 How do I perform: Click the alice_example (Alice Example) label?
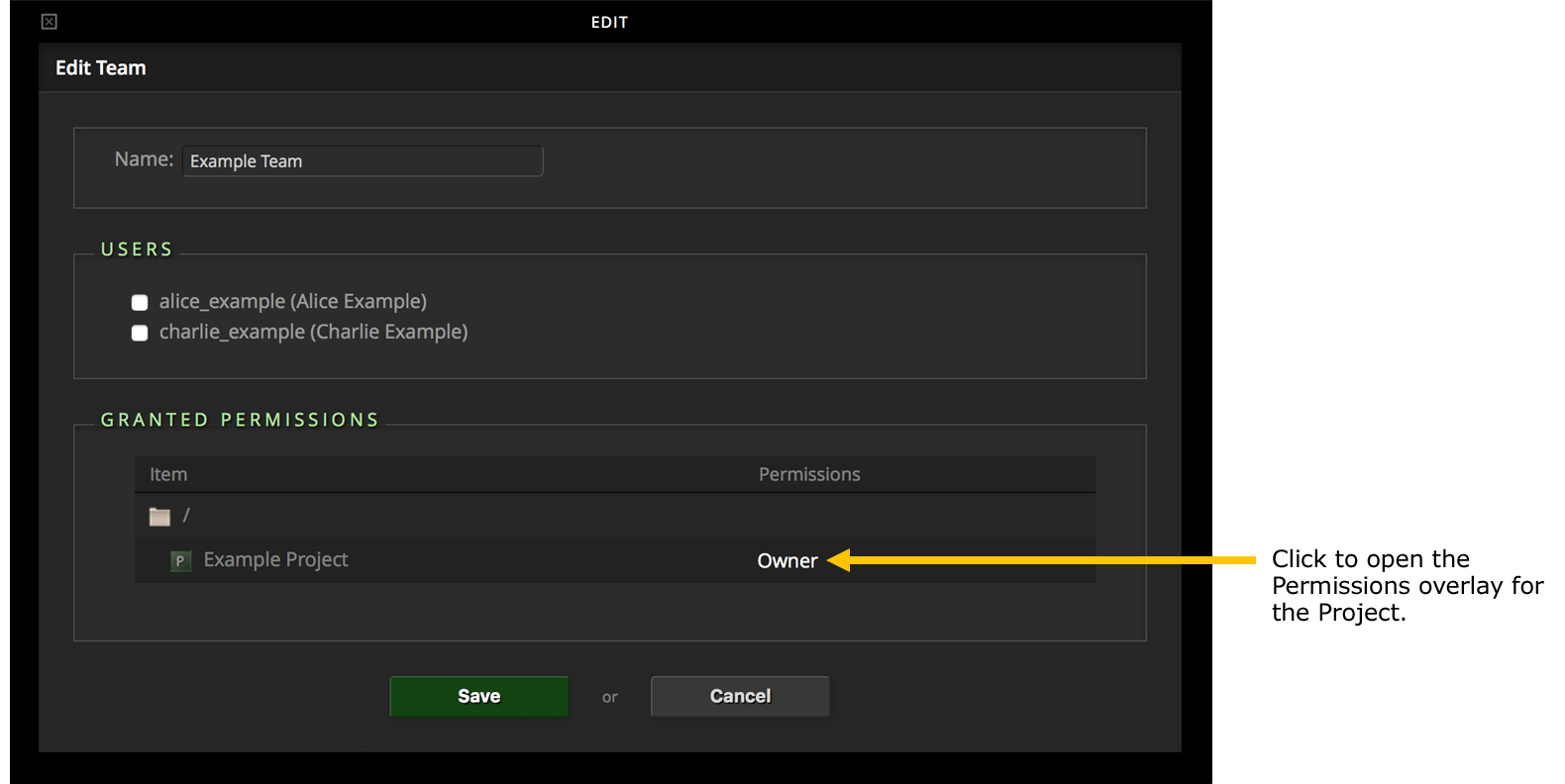point(292,302)
